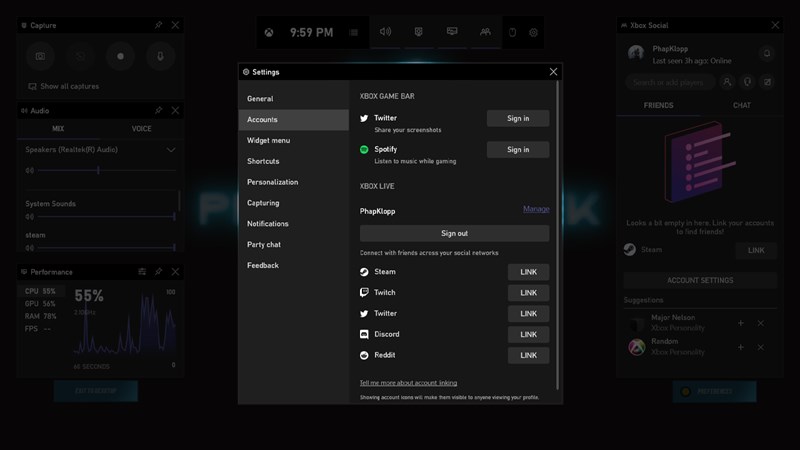This screenshot has width=800, height=450.
Task: Link Discord account
Action: pos(529,335)
